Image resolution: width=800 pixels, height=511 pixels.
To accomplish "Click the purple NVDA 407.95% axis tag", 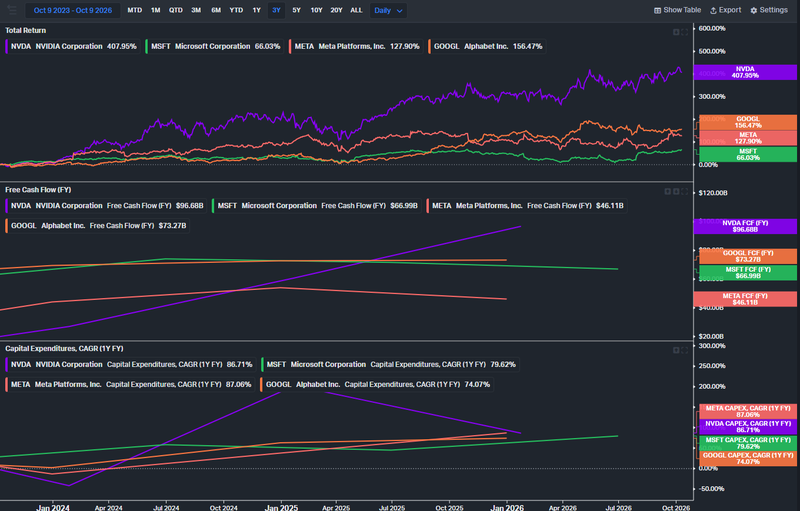I will [745, 72].
